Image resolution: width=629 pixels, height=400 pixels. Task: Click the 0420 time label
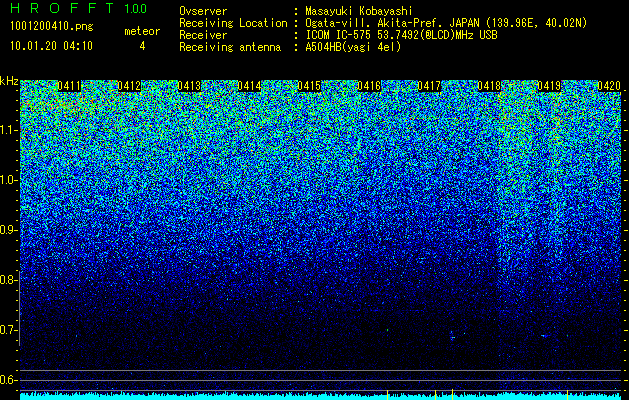[609, 86]
